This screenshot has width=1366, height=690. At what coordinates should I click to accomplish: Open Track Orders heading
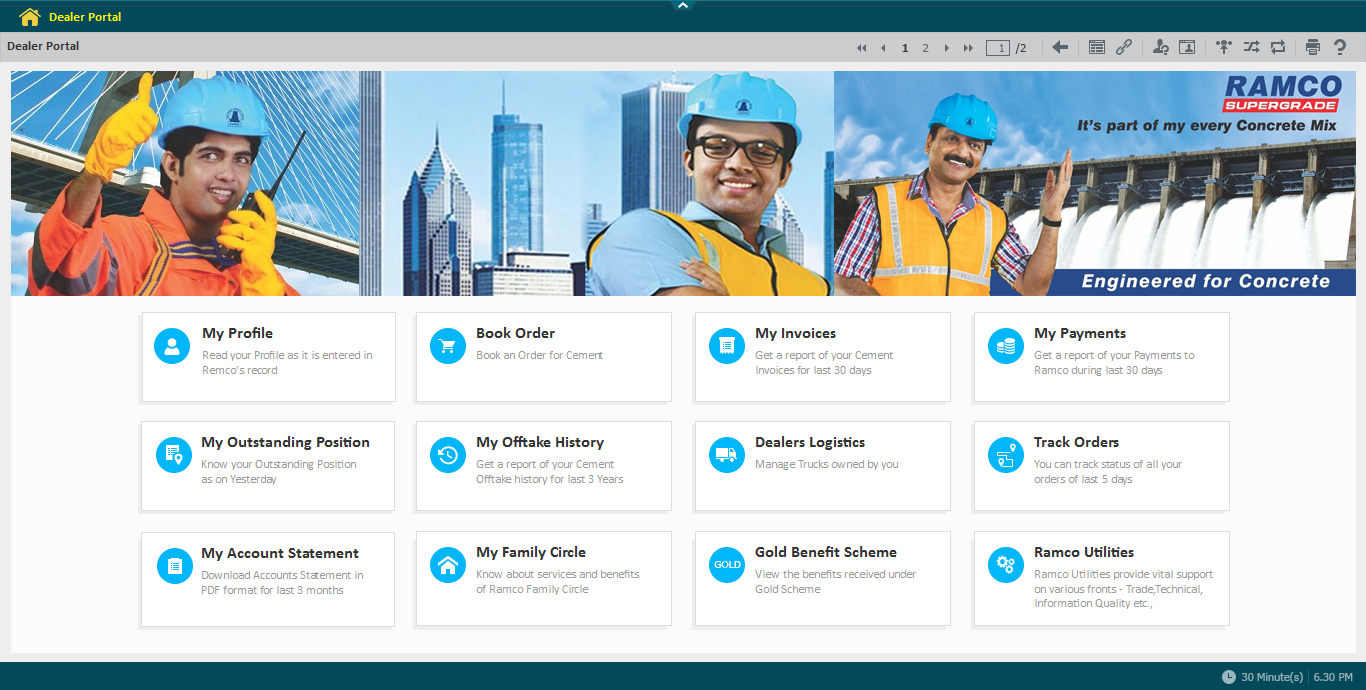[x=1076, y=442]
